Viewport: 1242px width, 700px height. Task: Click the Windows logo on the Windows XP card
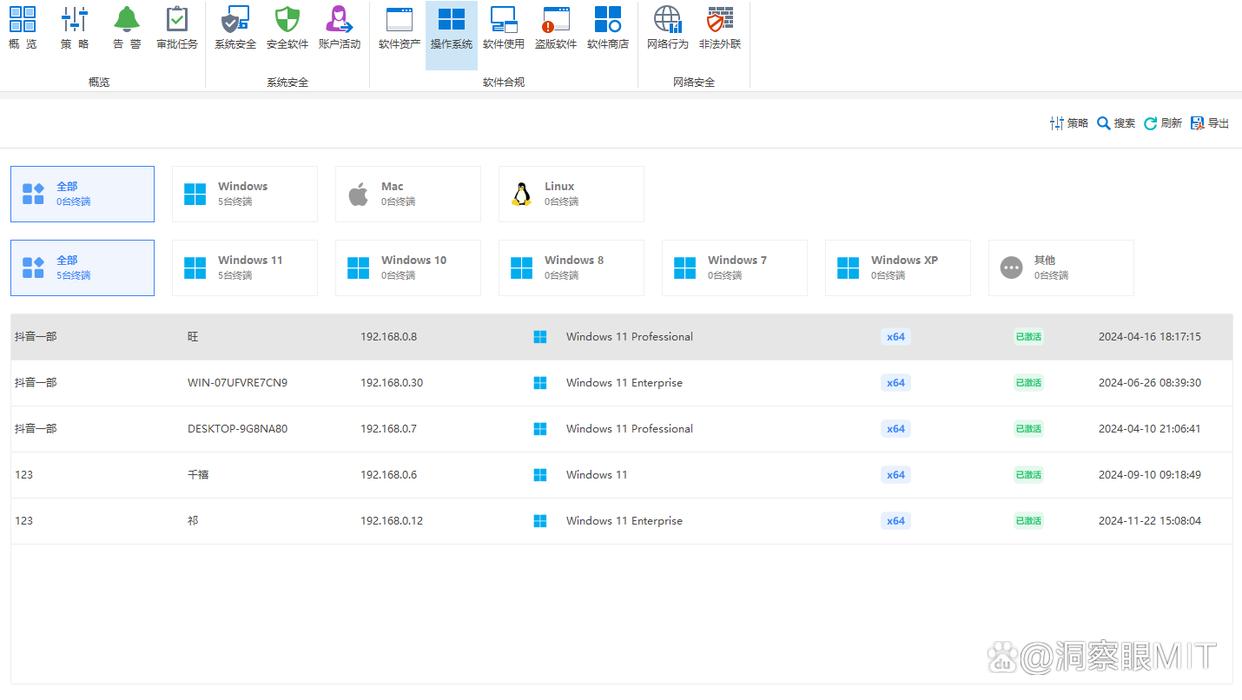848,268
